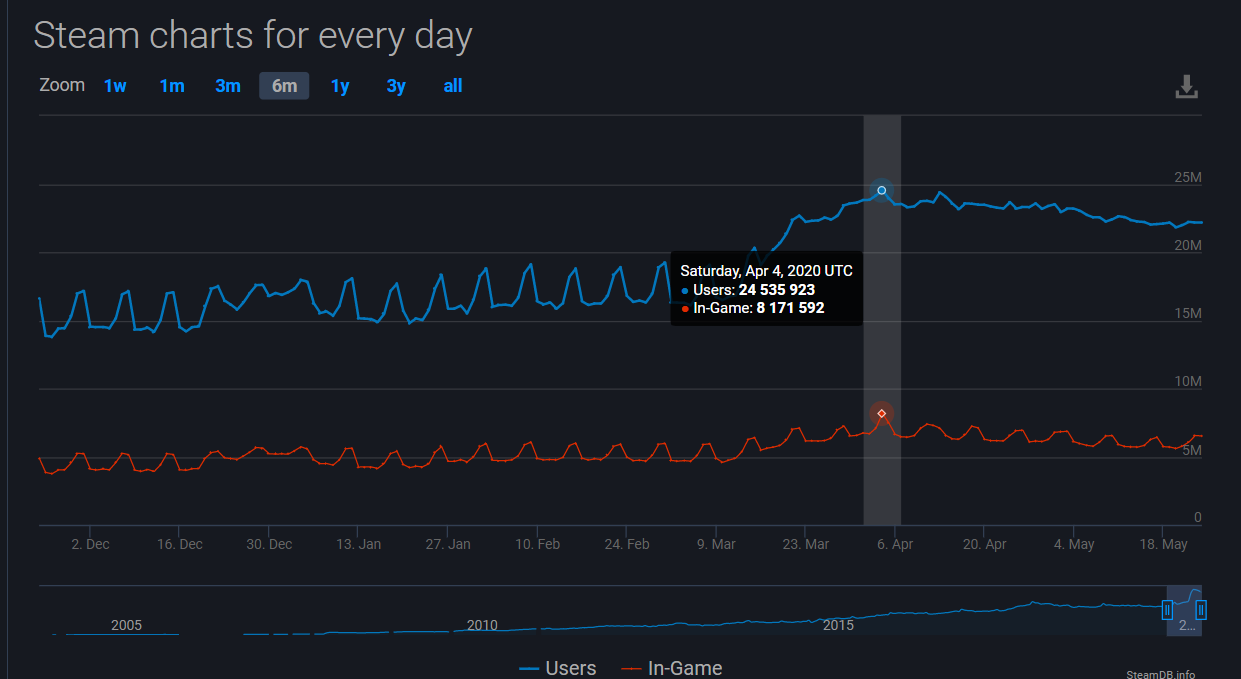Click the left navigator range handle

click(1167, 609)
